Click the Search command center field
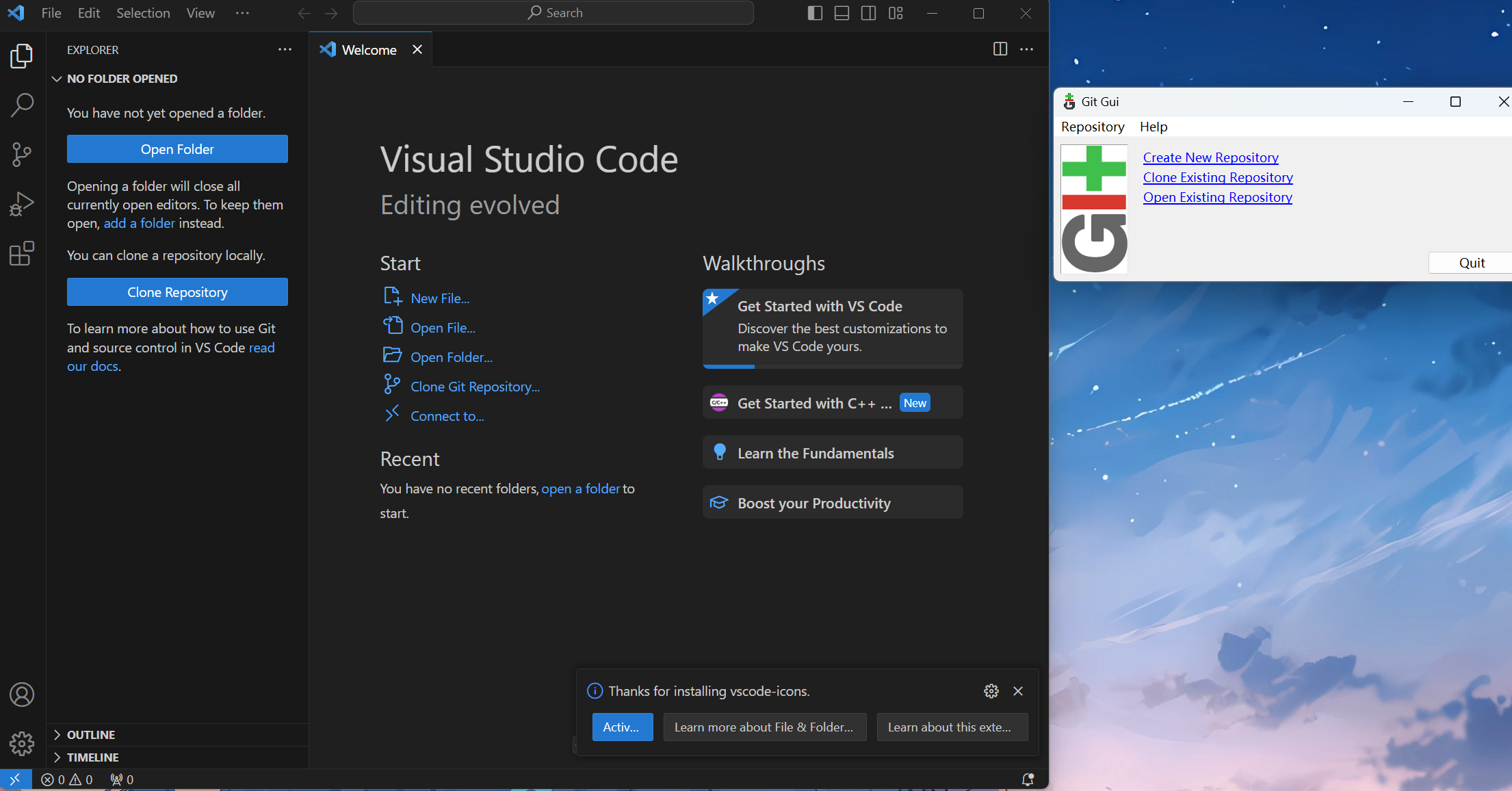Image resolution: width=1512 pixels, height=791 pixels. point(553,13)
